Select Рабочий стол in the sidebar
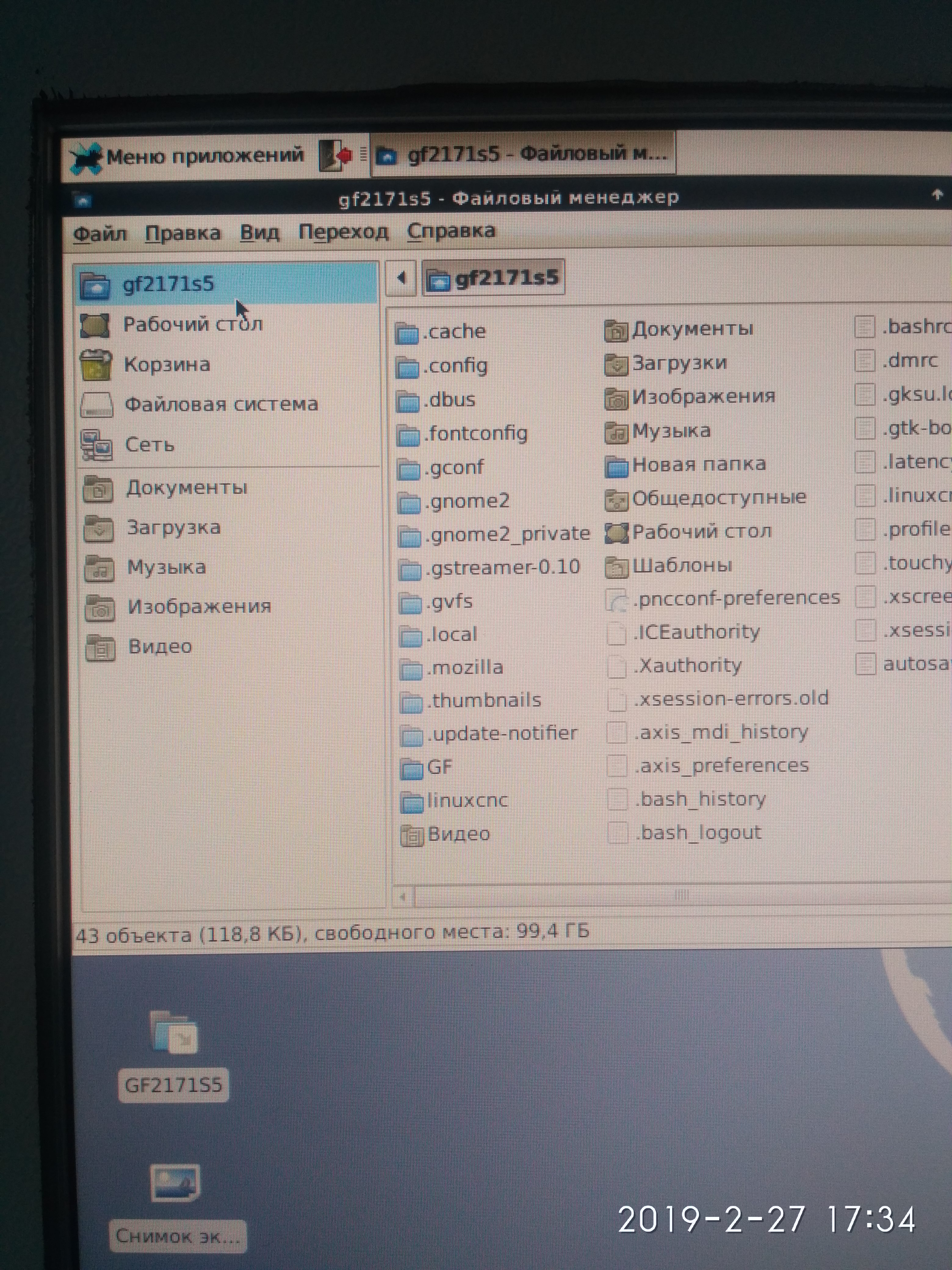This screenshot has width=952, height=1270. click(x=192, y=325)
